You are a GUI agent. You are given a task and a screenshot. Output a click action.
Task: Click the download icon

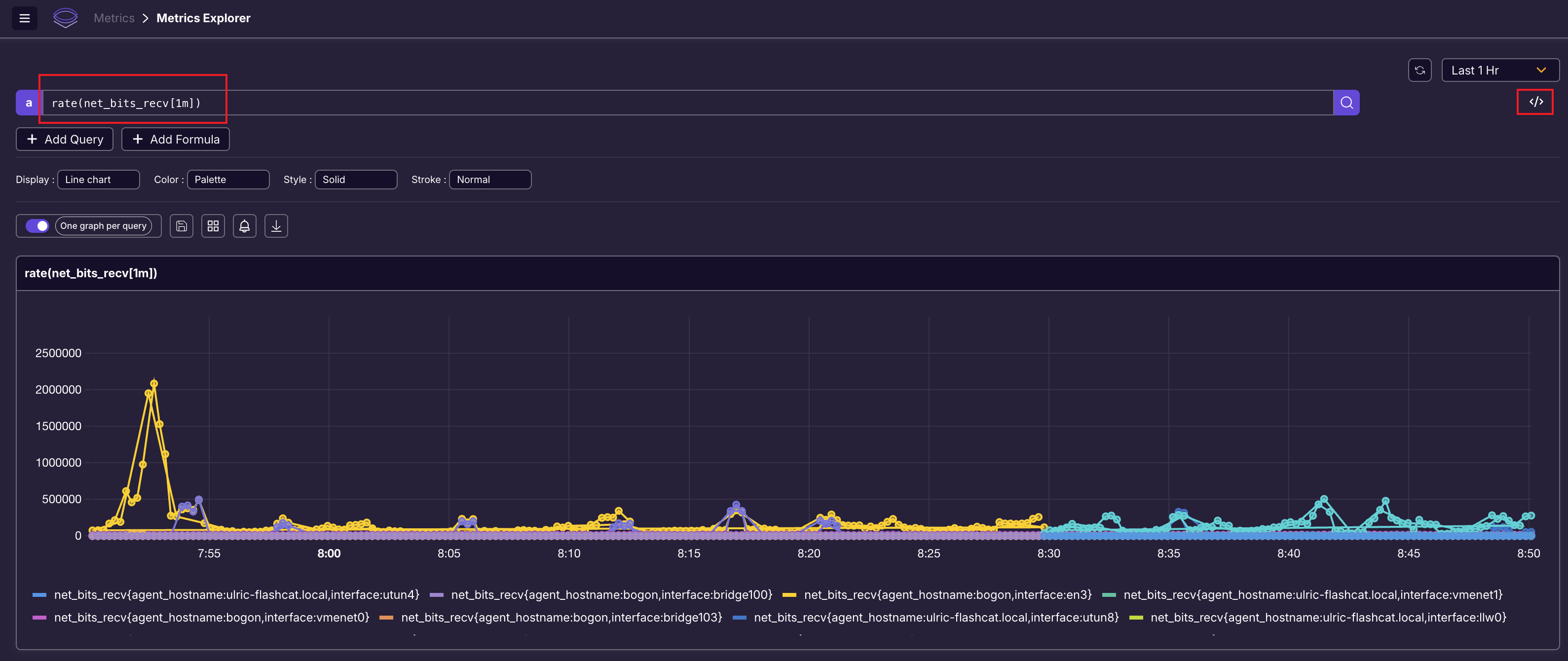pos(276,226)
